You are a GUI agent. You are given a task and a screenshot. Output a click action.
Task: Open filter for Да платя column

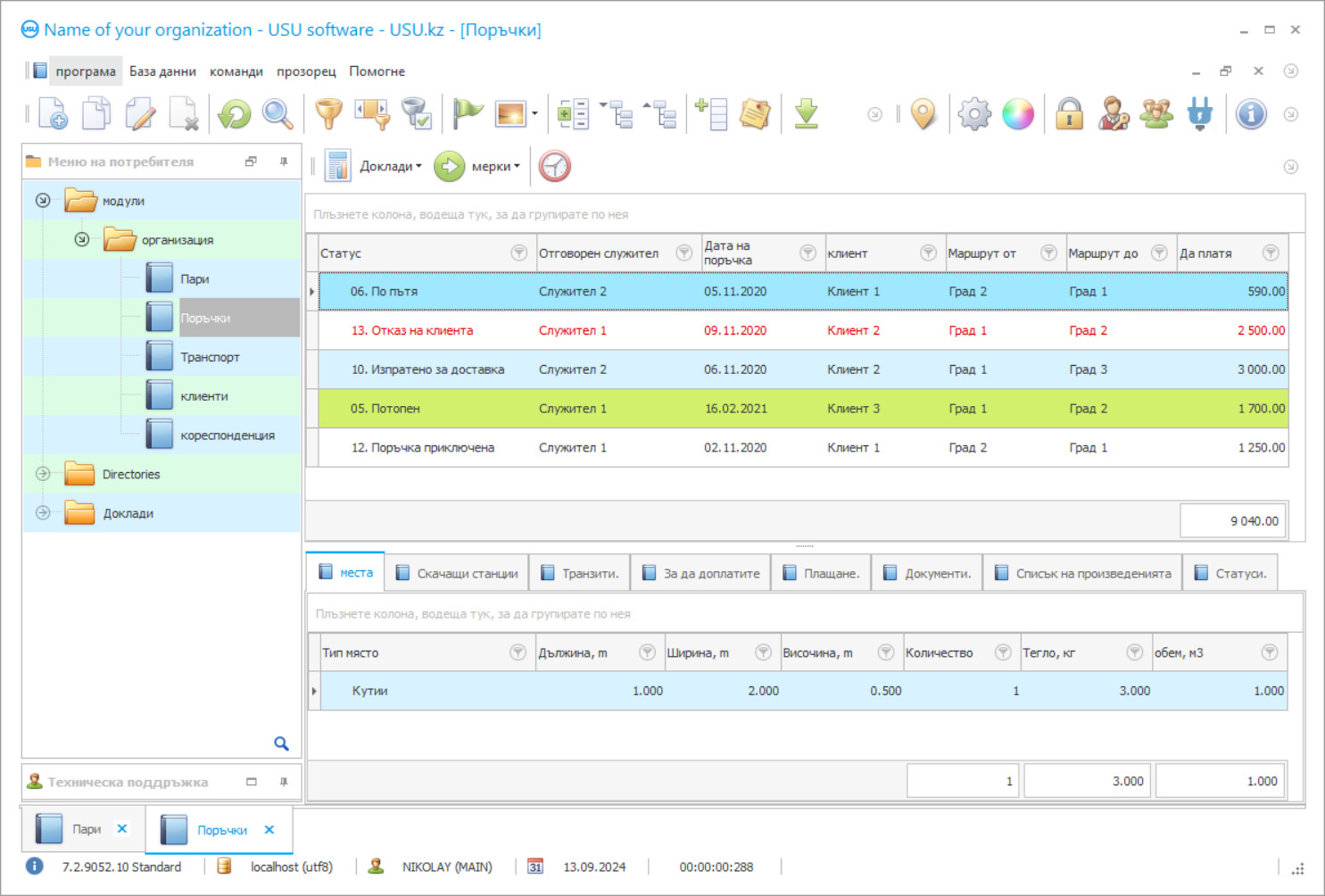[1271, 253]
